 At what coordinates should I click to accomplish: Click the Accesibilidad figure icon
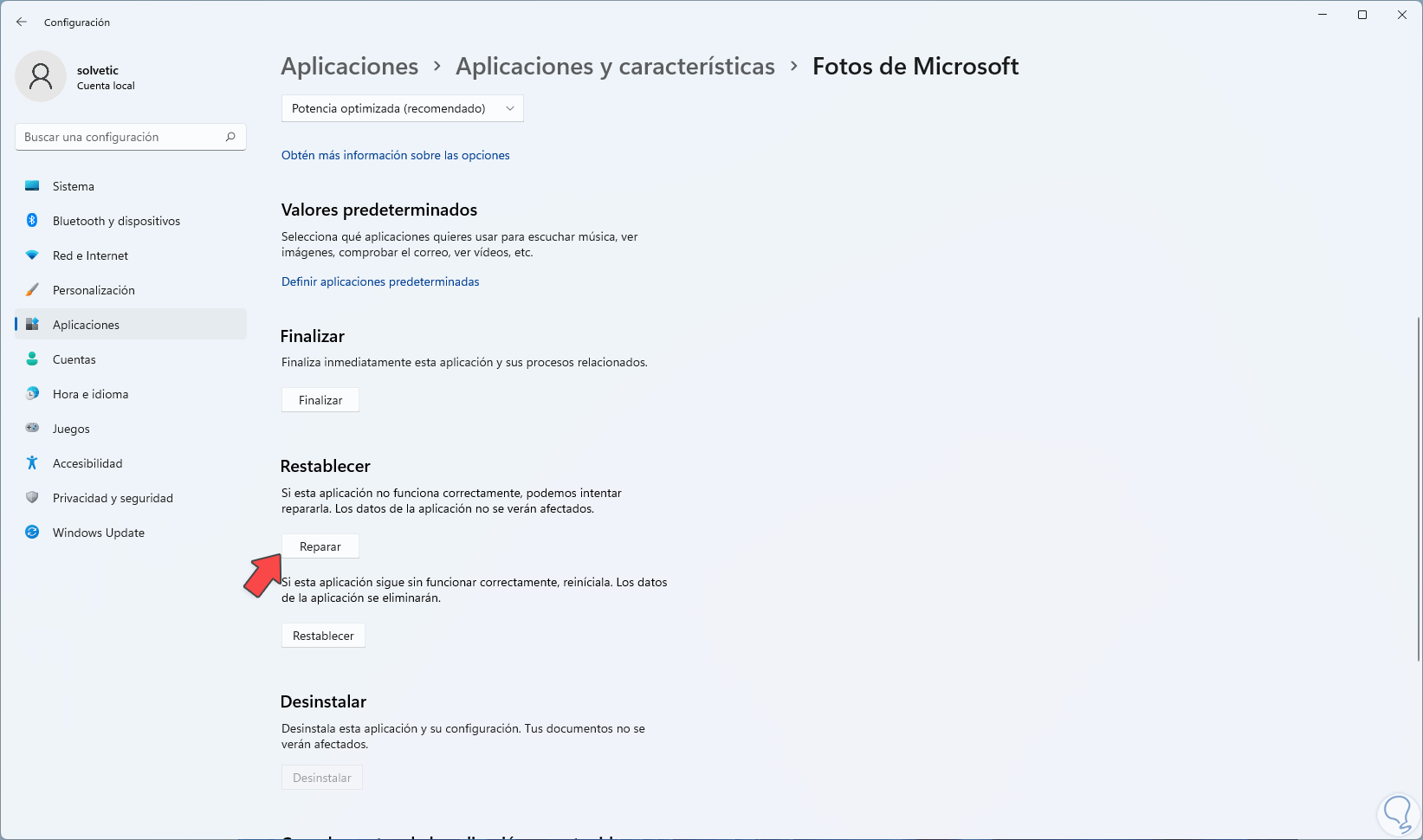tap(32, 463)
